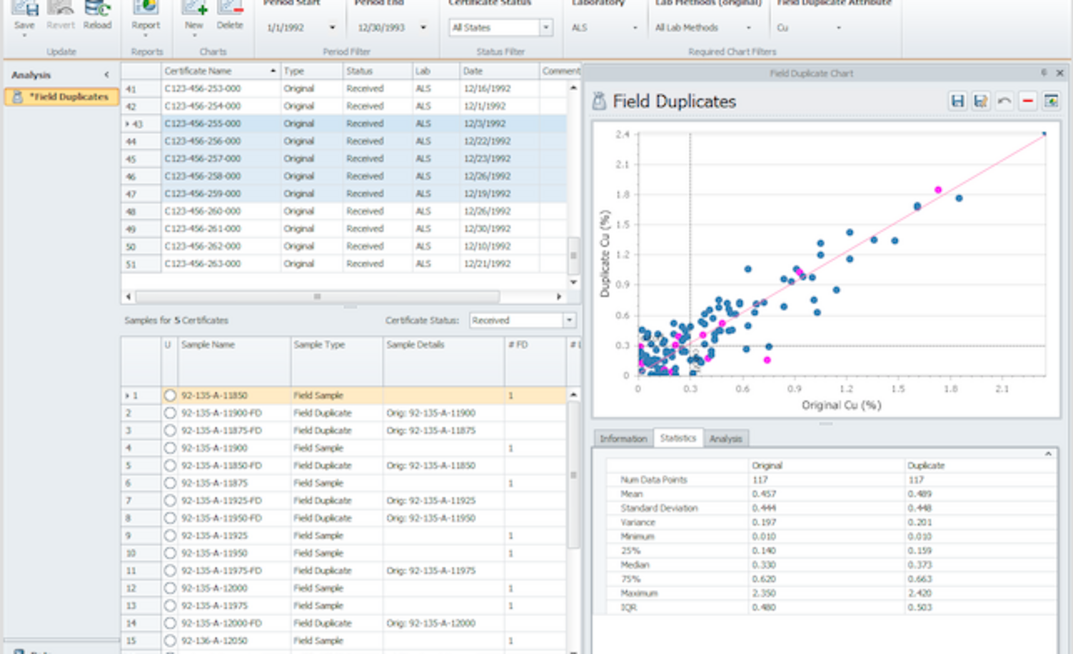
Task: Click the save icon in the chart header
Action: (x=957, y=101)
